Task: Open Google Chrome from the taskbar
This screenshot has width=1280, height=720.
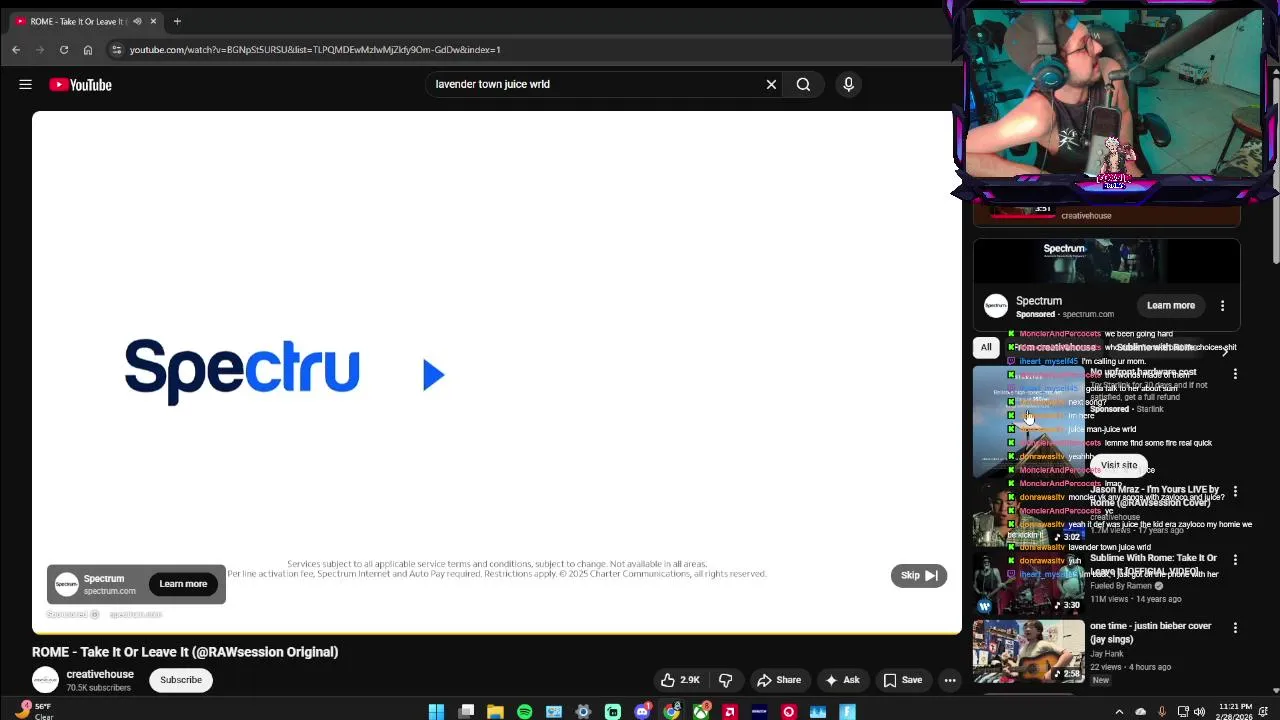Action: (x=671, y=712)
